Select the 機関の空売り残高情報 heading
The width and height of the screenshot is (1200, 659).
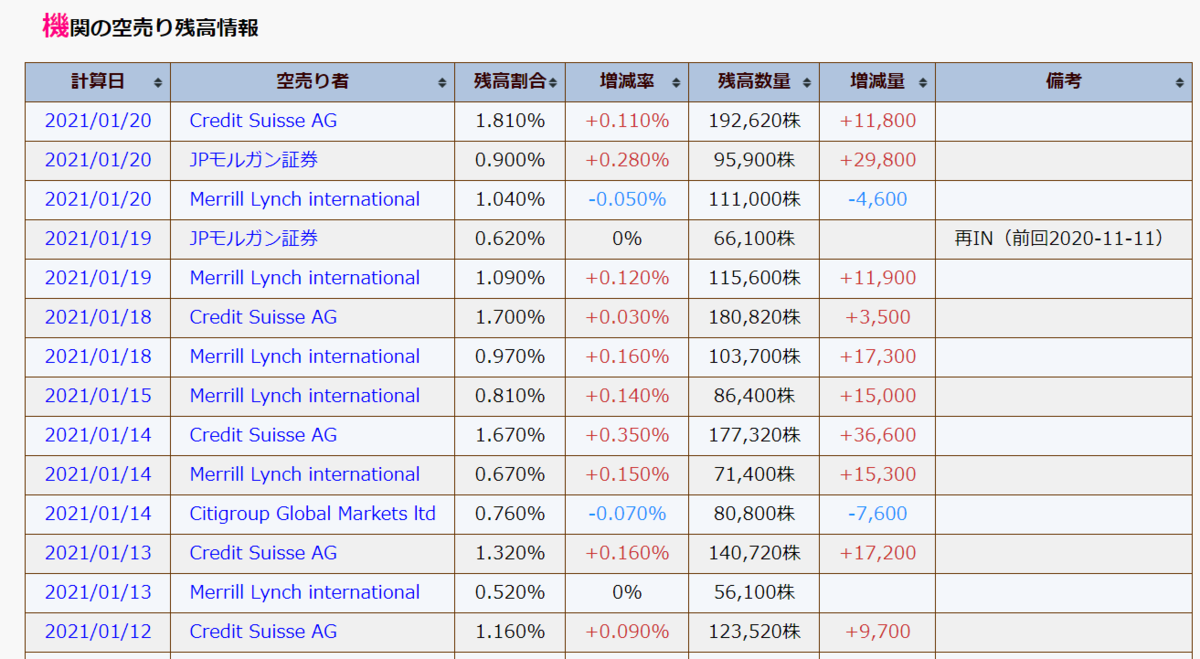tap(150, 27)
